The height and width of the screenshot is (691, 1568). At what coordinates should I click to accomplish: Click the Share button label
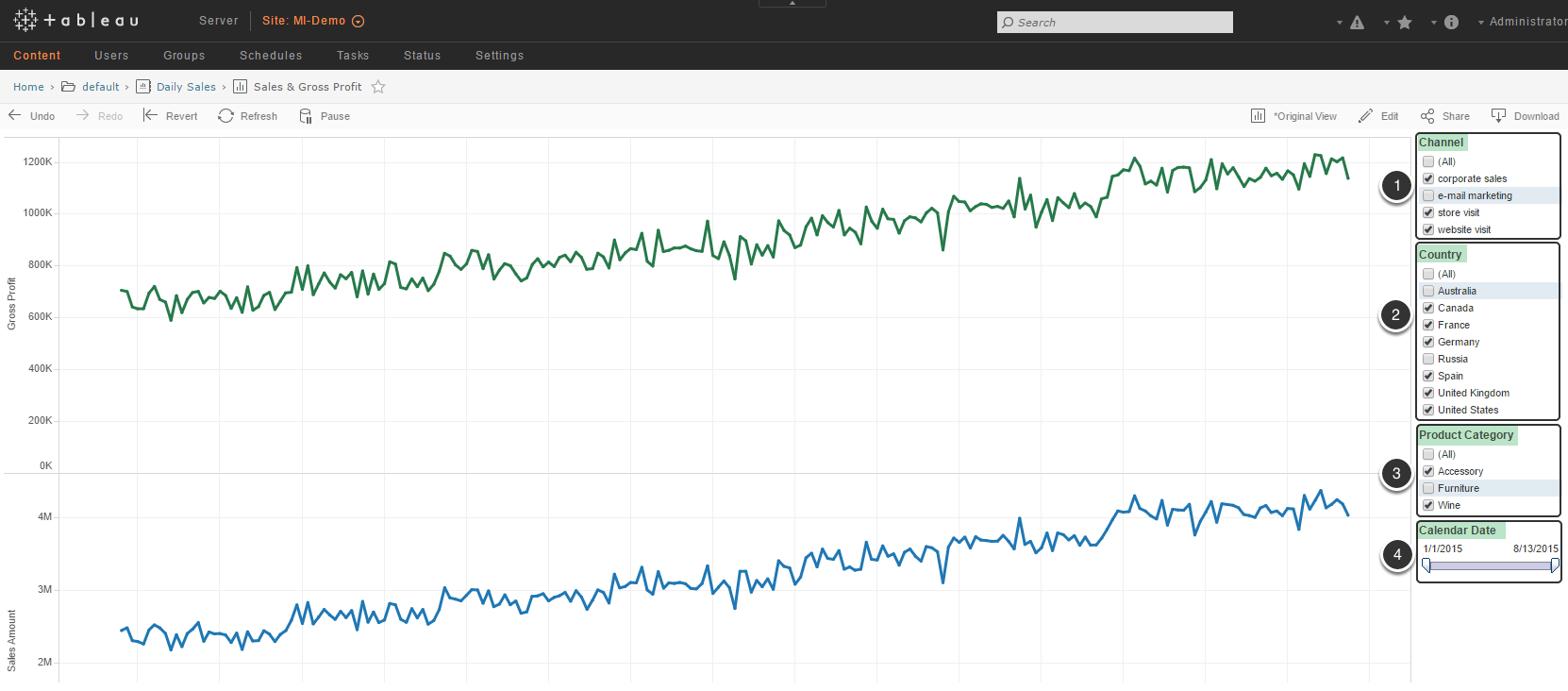(x=1456, y=116)
